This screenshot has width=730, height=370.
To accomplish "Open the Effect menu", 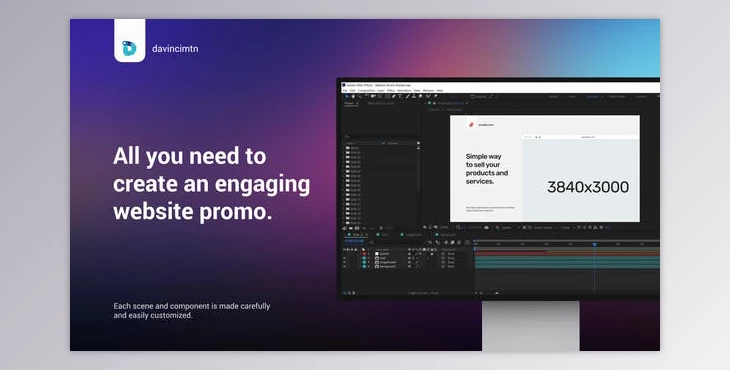I will [391, 90].
